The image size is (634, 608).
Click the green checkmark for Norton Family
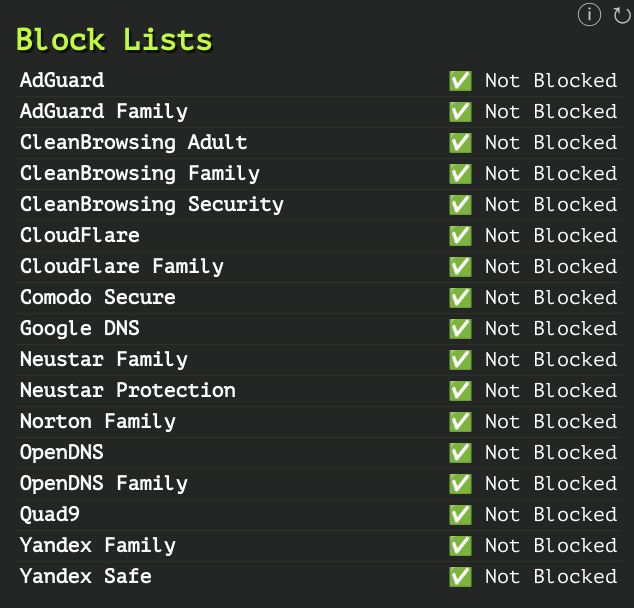pos(460,422)
